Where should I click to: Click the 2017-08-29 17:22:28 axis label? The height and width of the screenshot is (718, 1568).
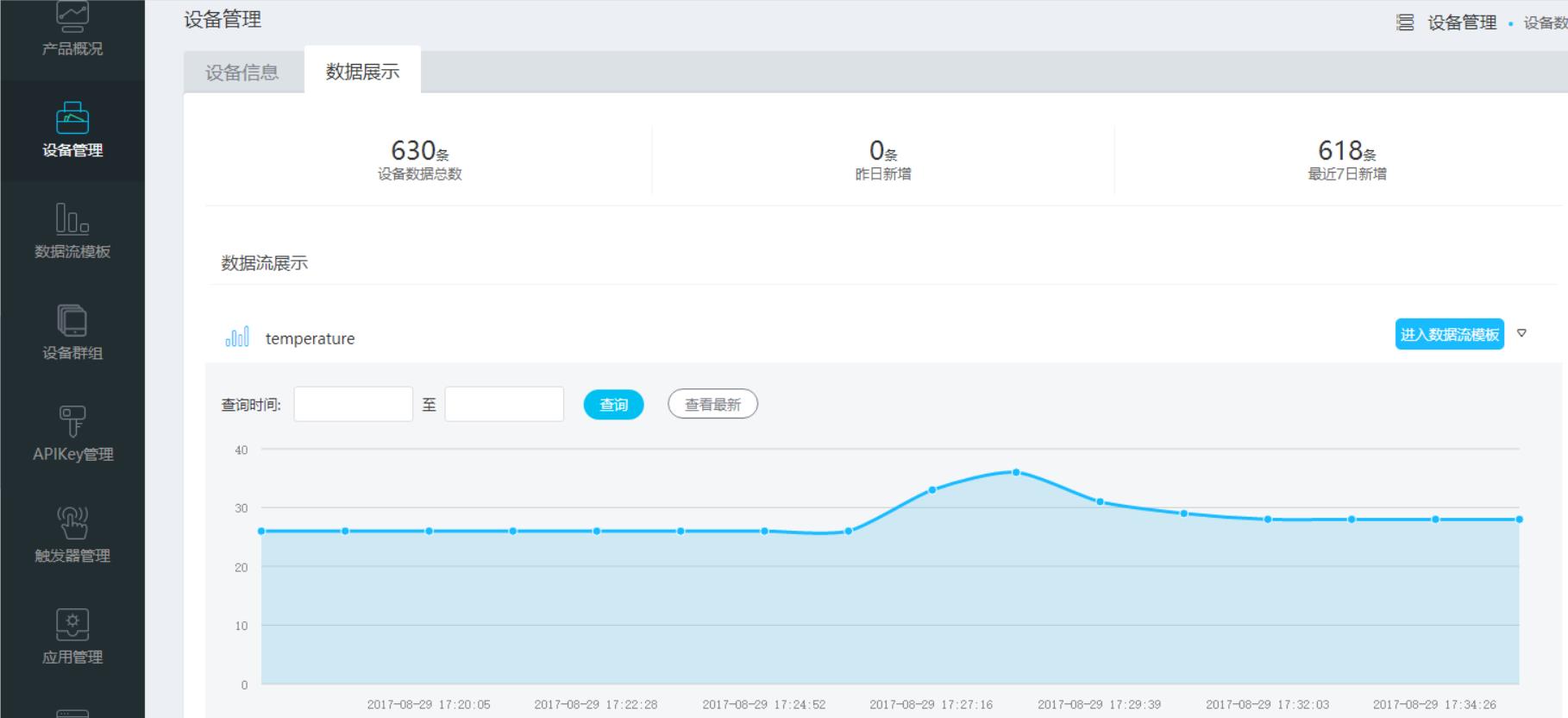[596, 704]
